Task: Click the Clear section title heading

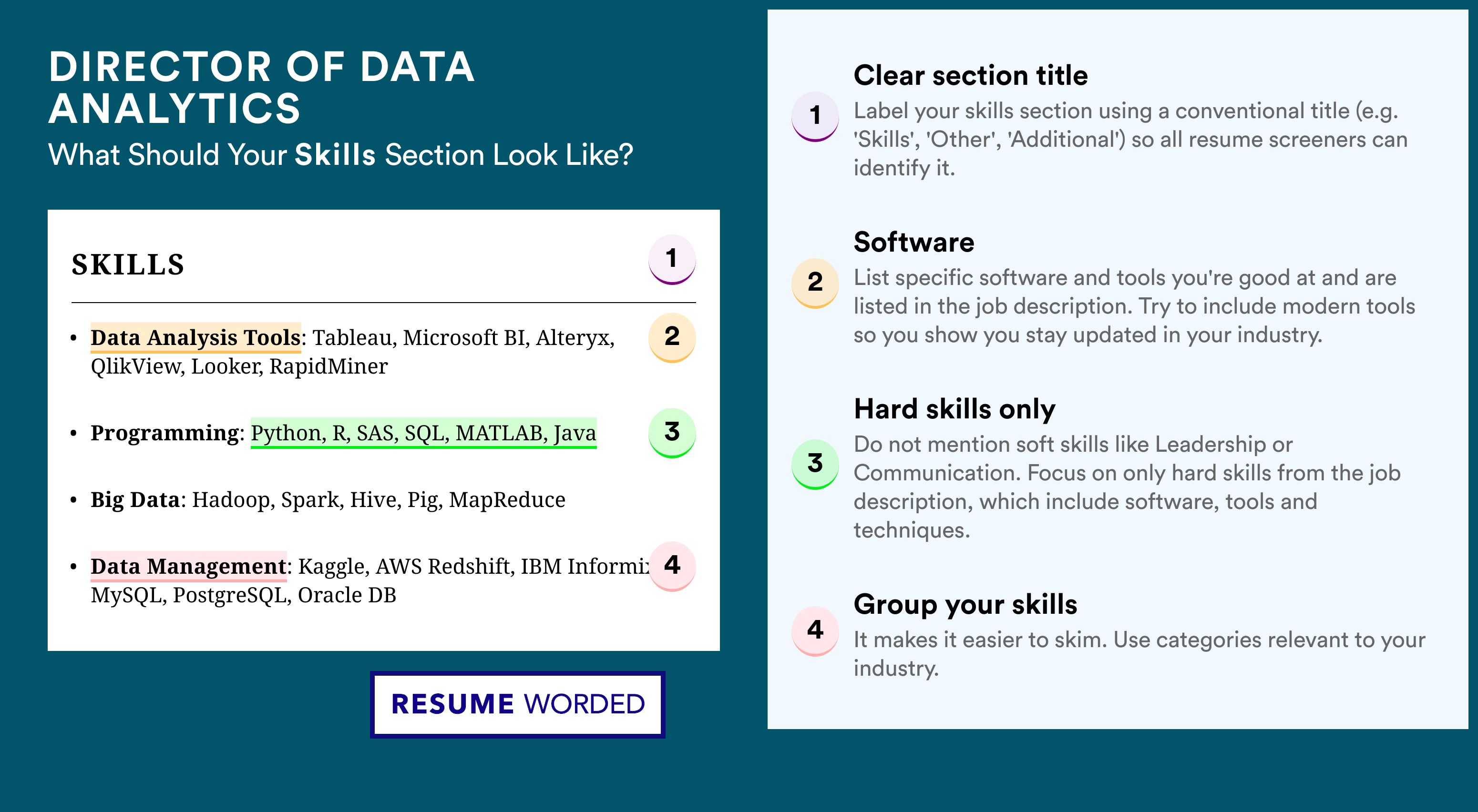Action: coord(970,75)
